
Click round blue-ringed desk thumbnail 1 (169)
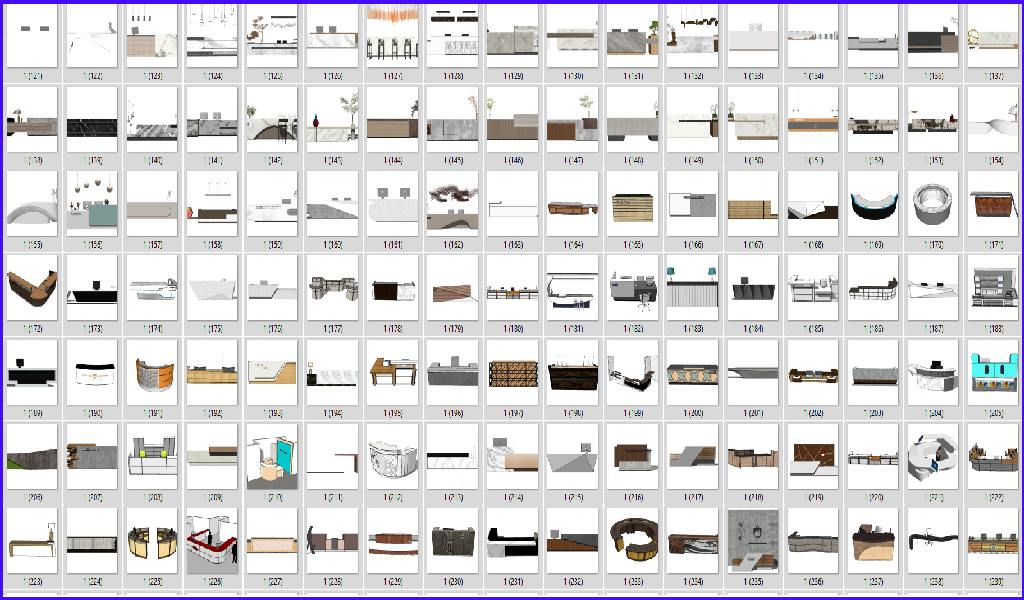pyautogui.click(x=873, y=204)
